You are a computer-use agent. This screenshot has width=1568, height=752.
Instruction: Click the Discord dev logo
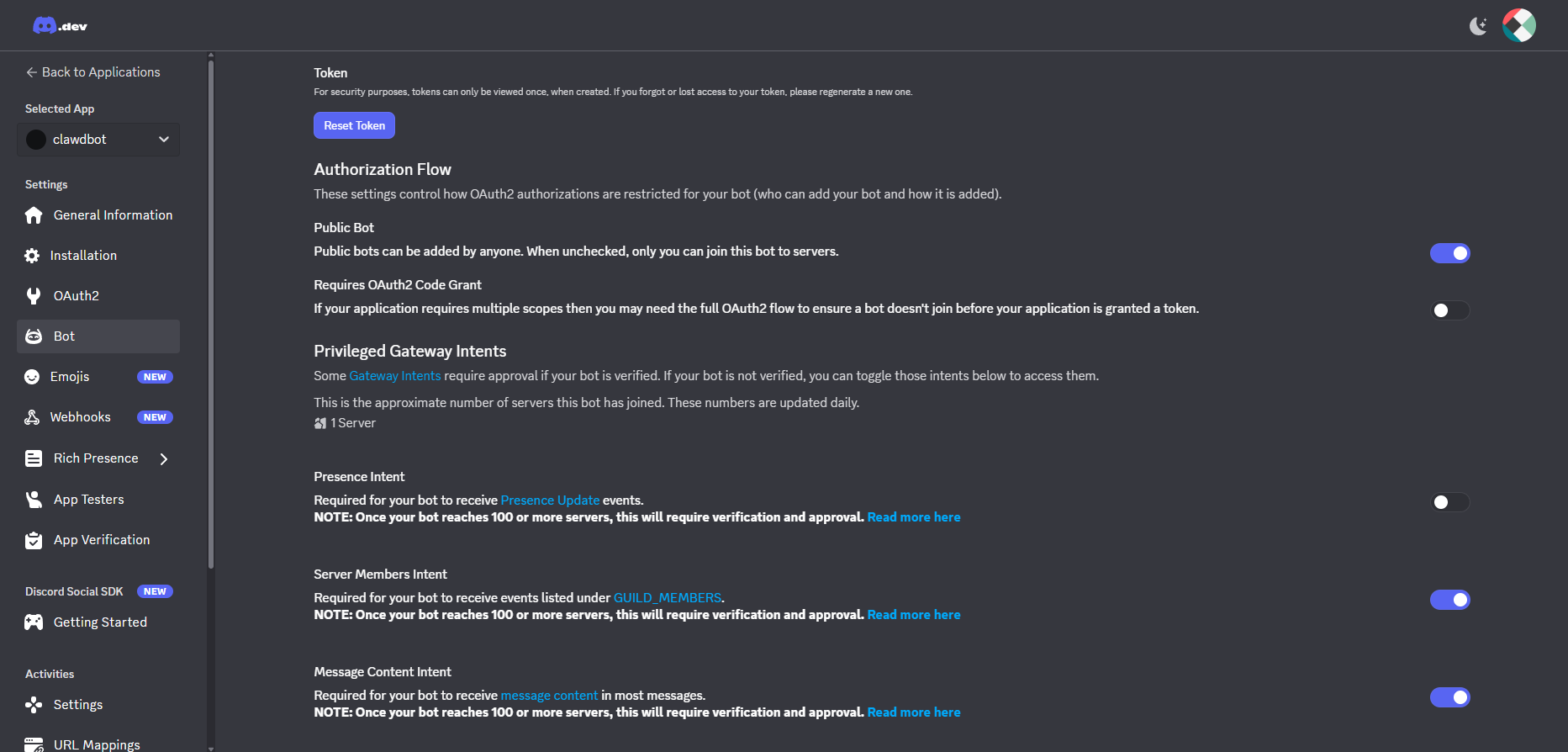pos(60,26)
